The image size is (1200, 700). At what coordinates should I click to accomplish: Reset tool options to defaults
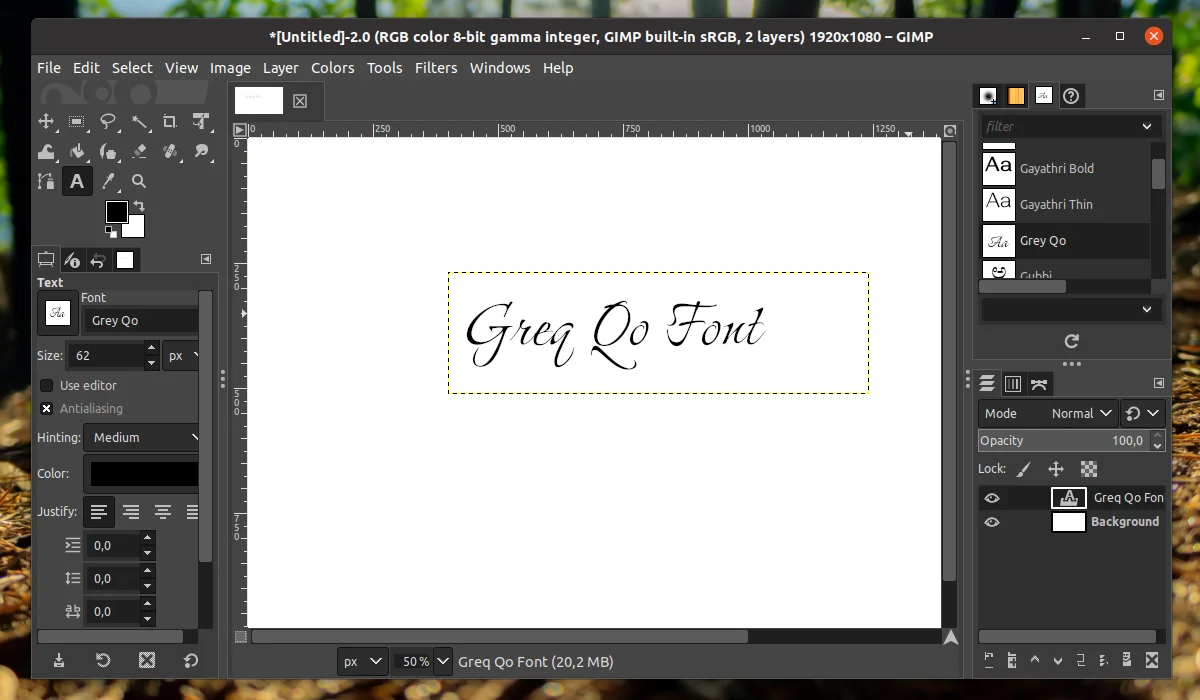[190, 660]
